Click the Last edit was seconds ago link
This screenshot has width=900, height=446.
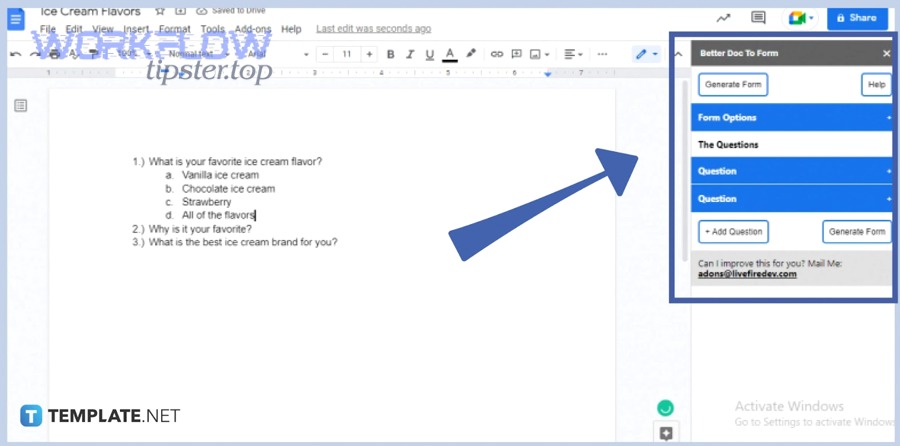pos(374,28)
